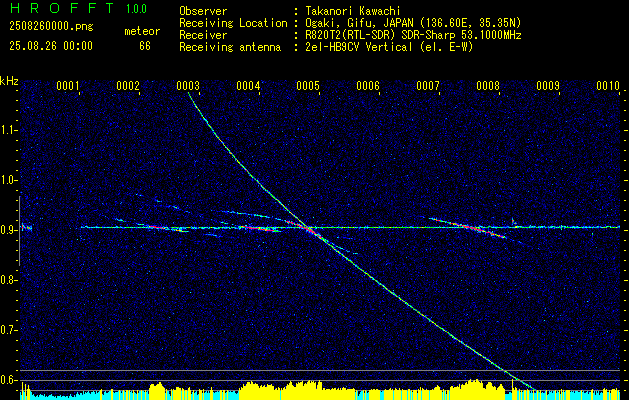Screen dimensions: 629x400
Task: Click the 0008 time marker
Action: [x=488, y=86]
